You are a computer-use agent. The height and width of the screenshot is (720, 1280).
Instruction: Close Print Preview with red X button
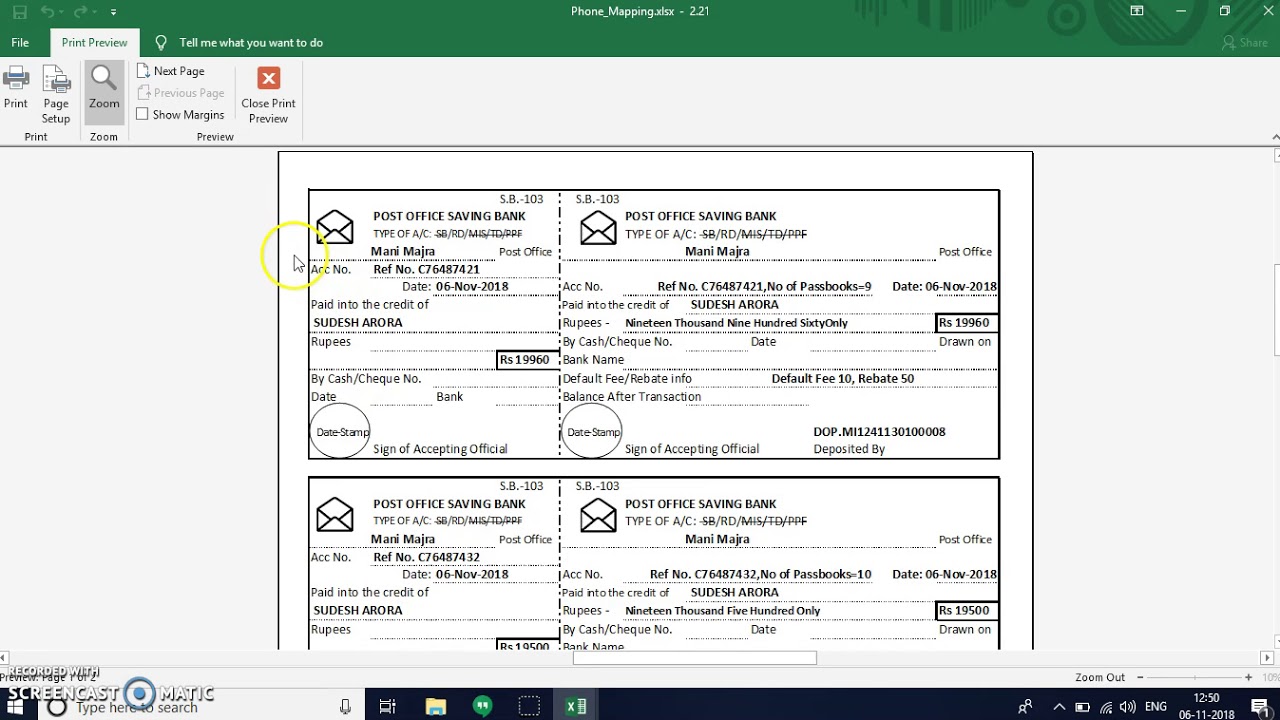point(268,95)
